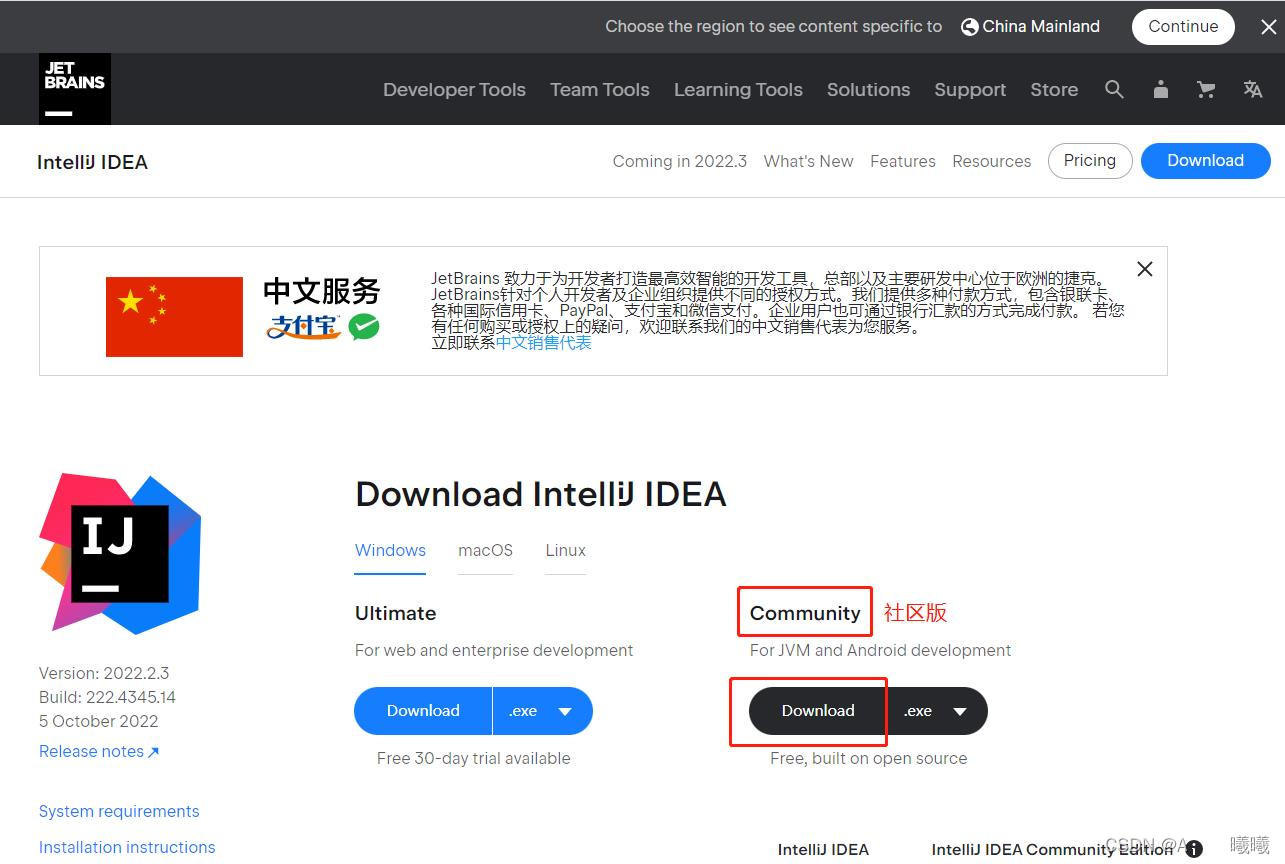The image size is (1285, 864).
Task: Go to Store in top navigation
Action: 1054,90
